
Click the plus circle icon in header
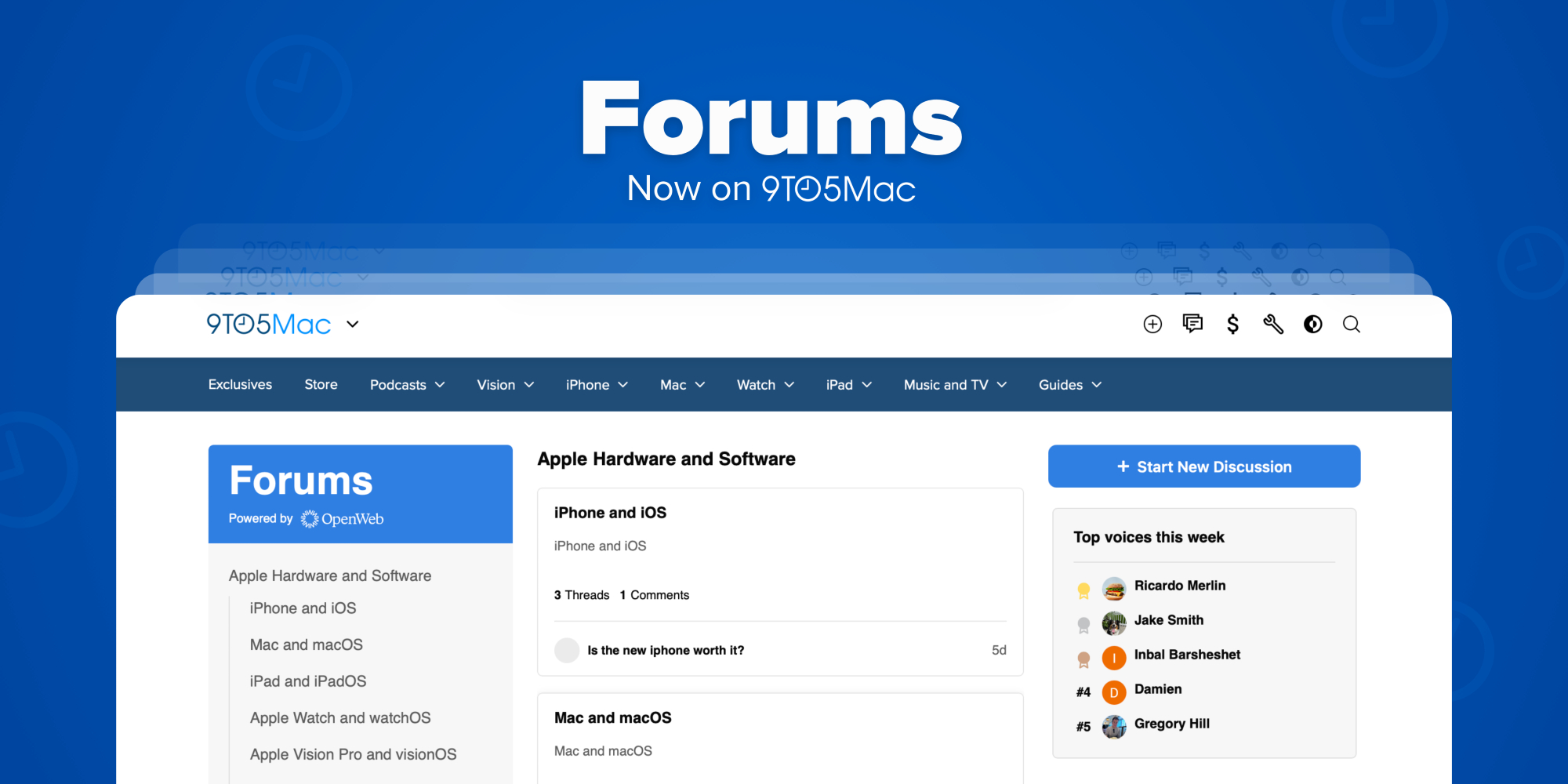pos(1152,325)
